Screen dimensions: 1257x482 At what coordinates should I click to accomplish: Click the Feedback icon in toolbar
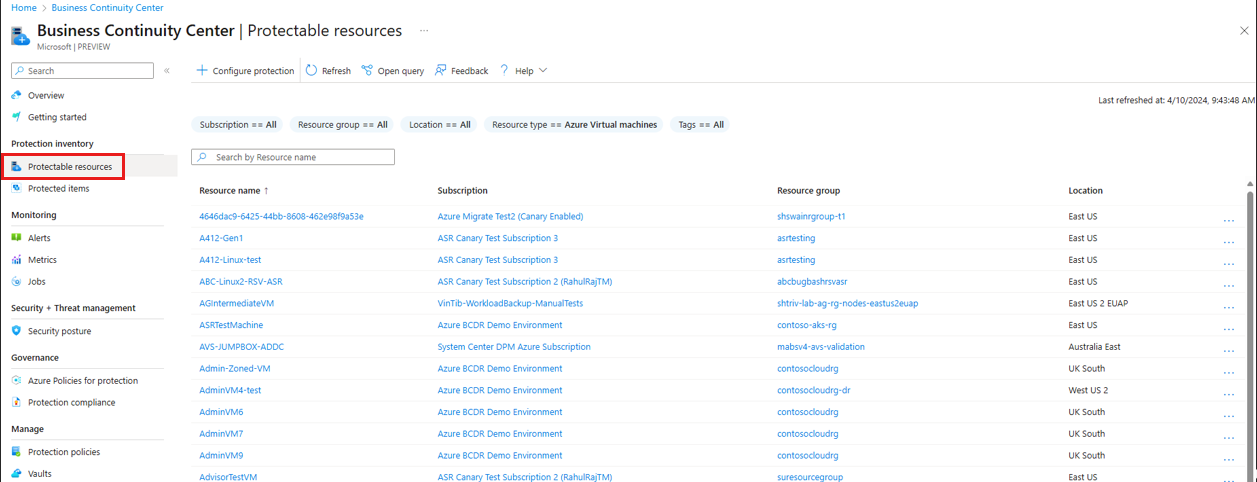click(441, 71)
